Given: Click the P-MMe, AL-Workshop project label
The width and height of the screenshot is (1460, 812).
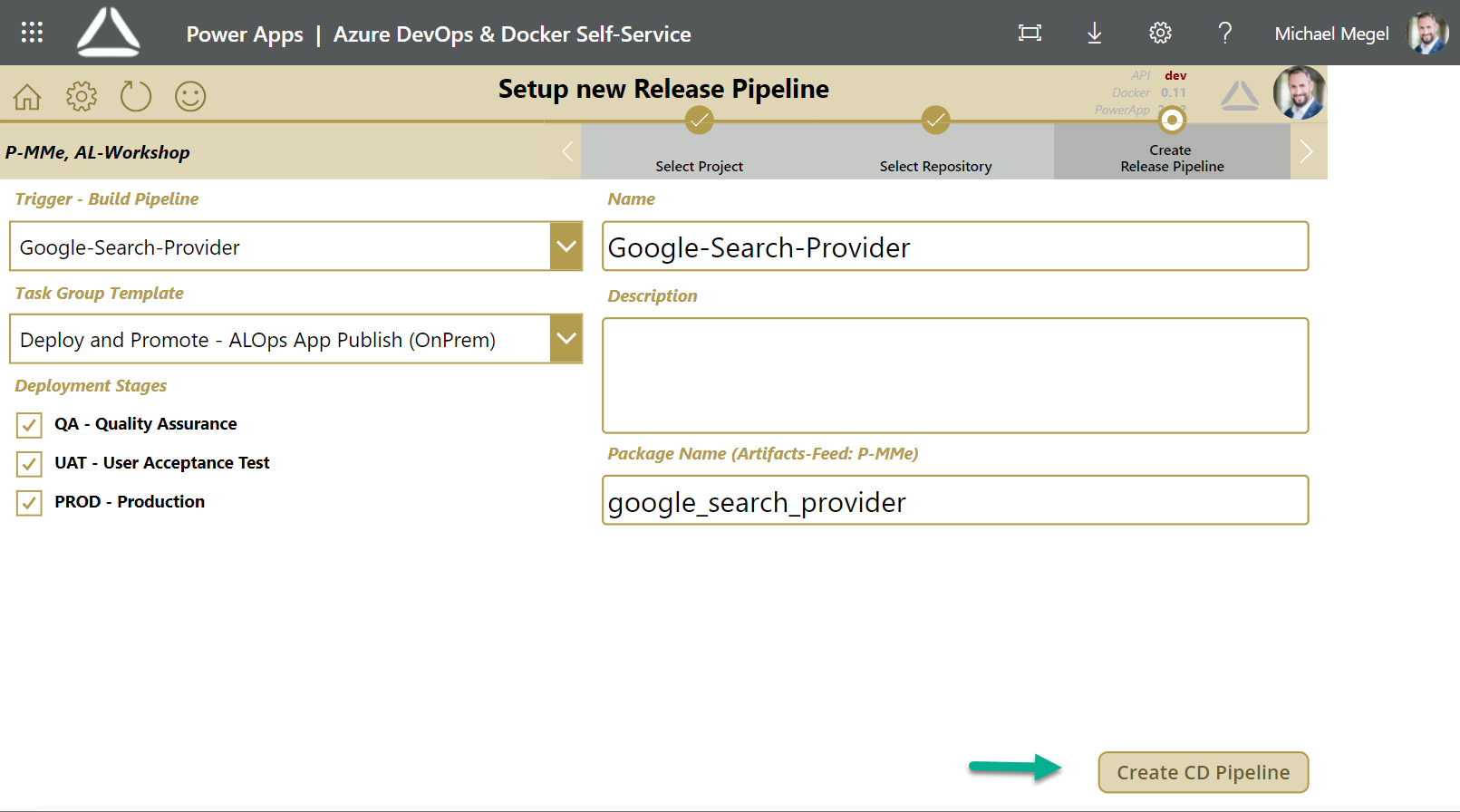Looking at the screenshot, I should click(98, 152).
